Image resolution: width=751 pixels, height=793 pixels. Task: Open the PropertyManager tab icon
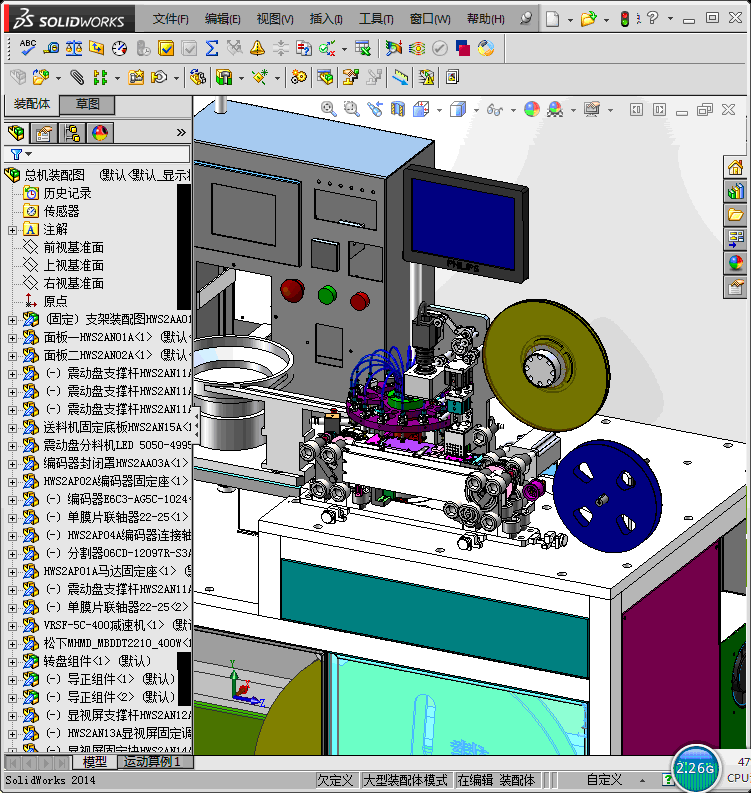pyautogui.click(x=44, y=133)
